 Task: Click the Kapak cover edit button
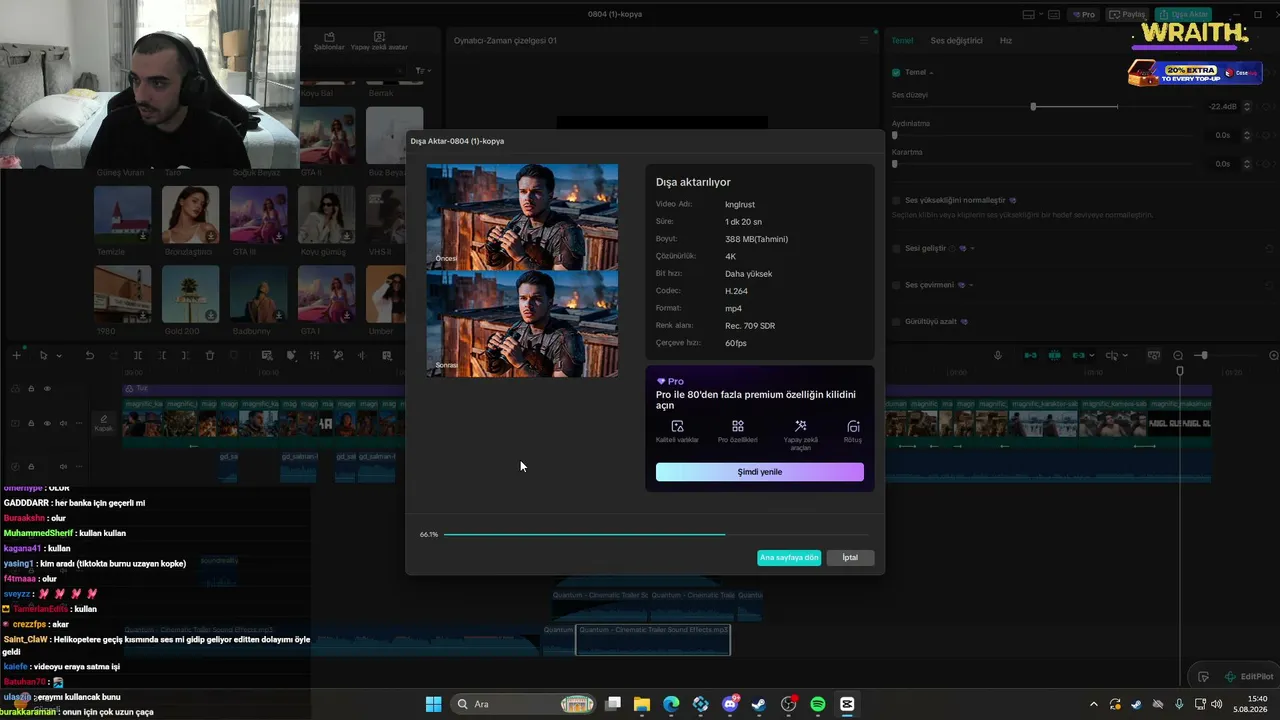(x=103, y=423)
